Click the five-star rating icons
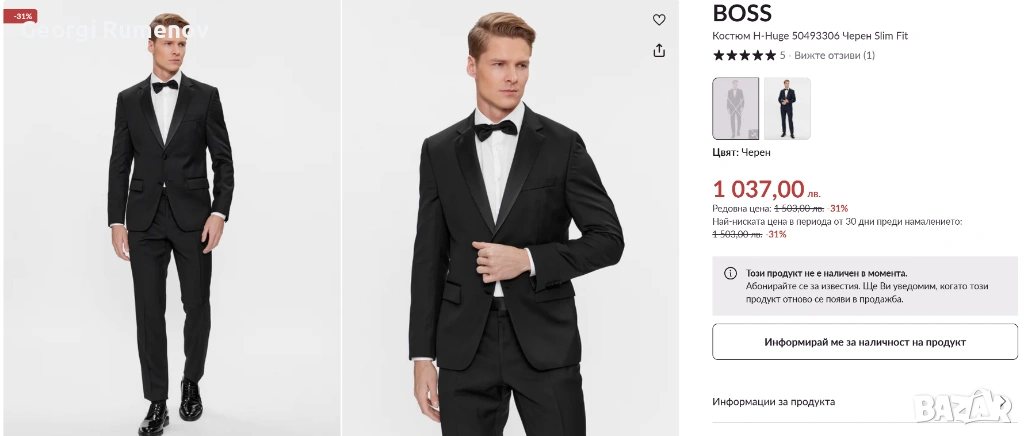 (x=744, y=55)
